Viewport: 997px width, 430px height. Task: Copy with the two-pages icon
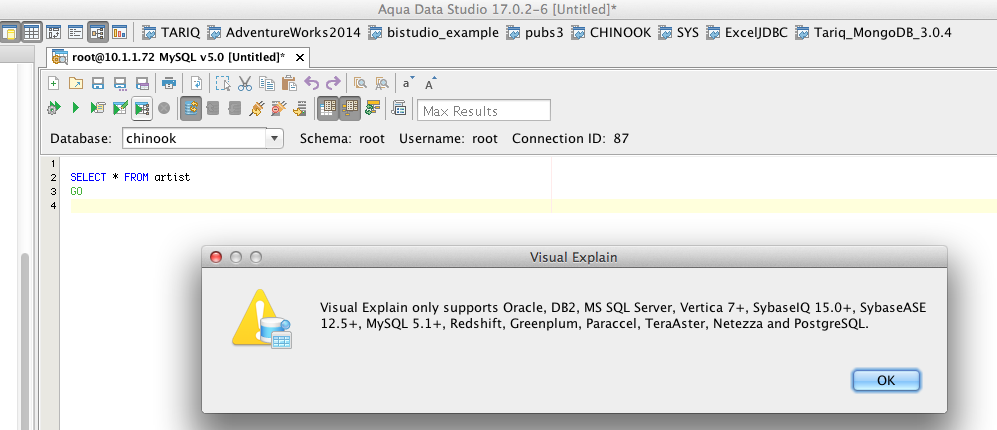tap(267, 83)
